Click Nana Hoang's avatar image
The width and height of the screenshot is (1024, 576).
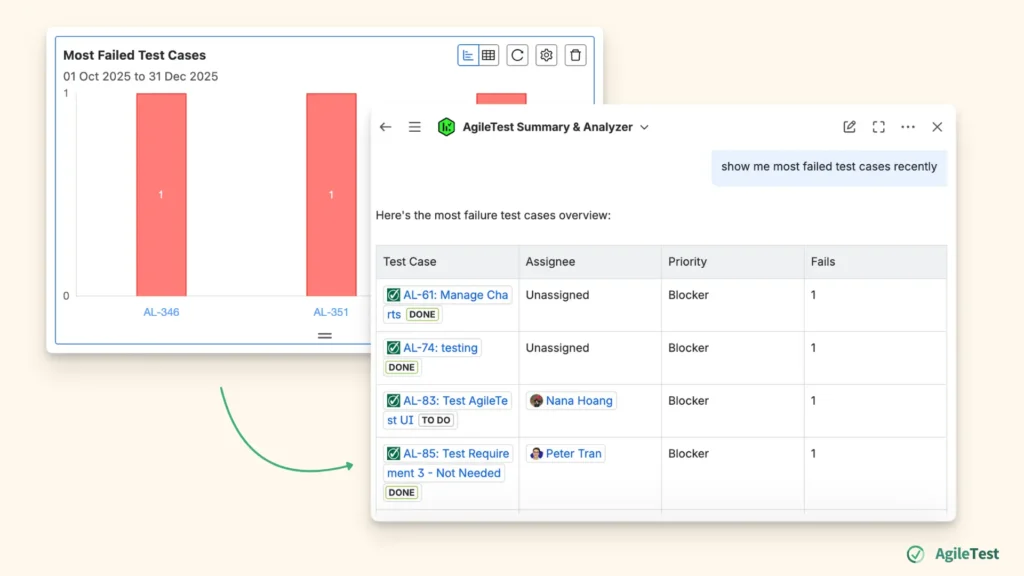pyautogui.click(x=536, y=401)
